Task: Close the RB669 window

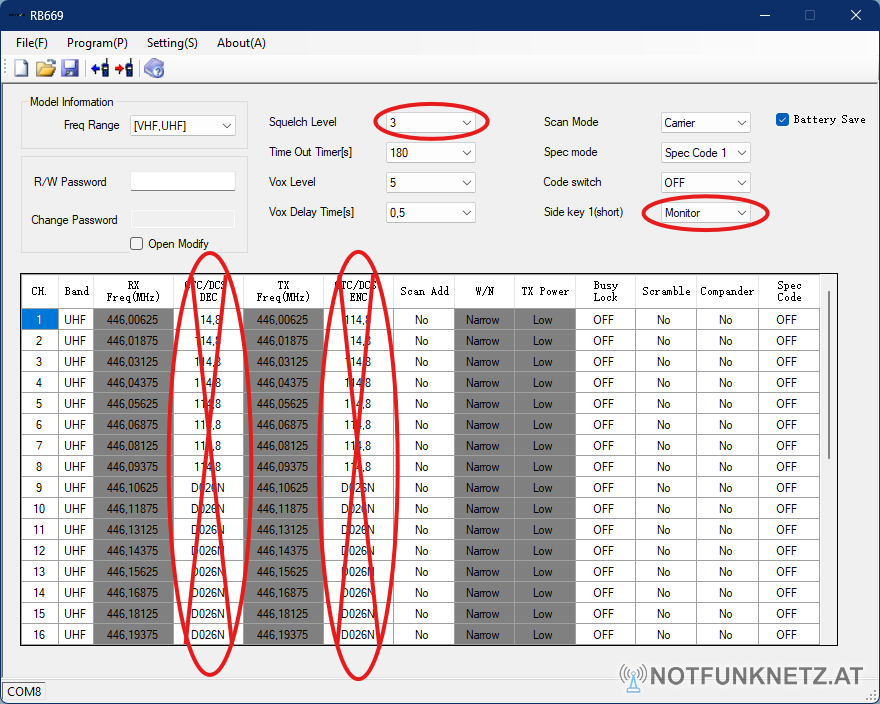Action: [855, 15]
